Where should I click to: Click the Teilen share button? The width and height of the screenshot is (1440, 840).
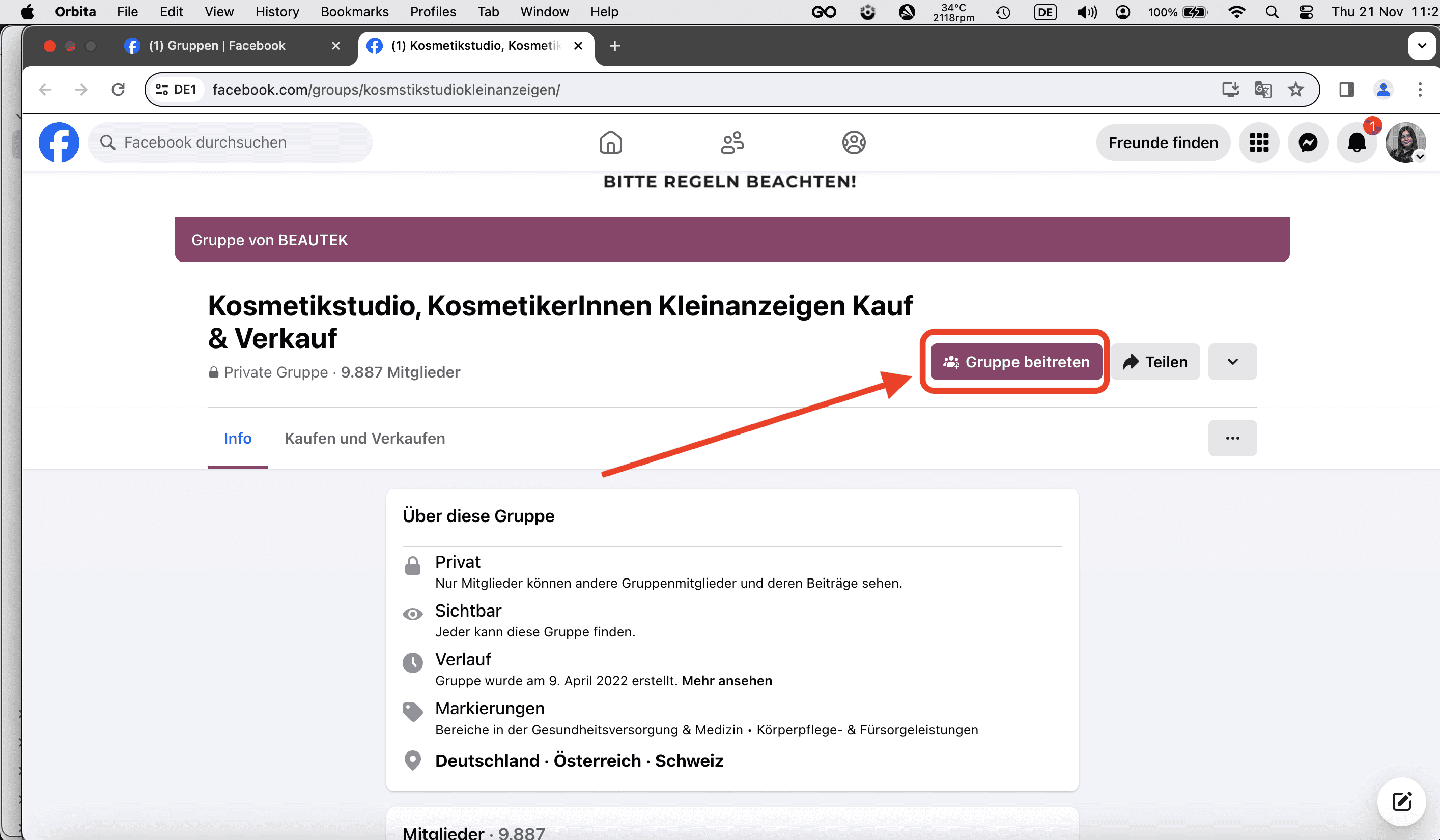click(x=1155, y=361)
